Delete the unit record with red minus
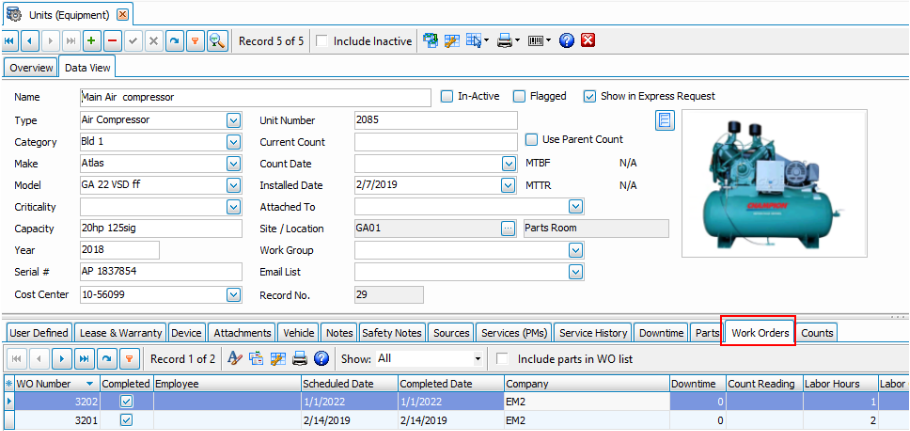 (113, 41)
